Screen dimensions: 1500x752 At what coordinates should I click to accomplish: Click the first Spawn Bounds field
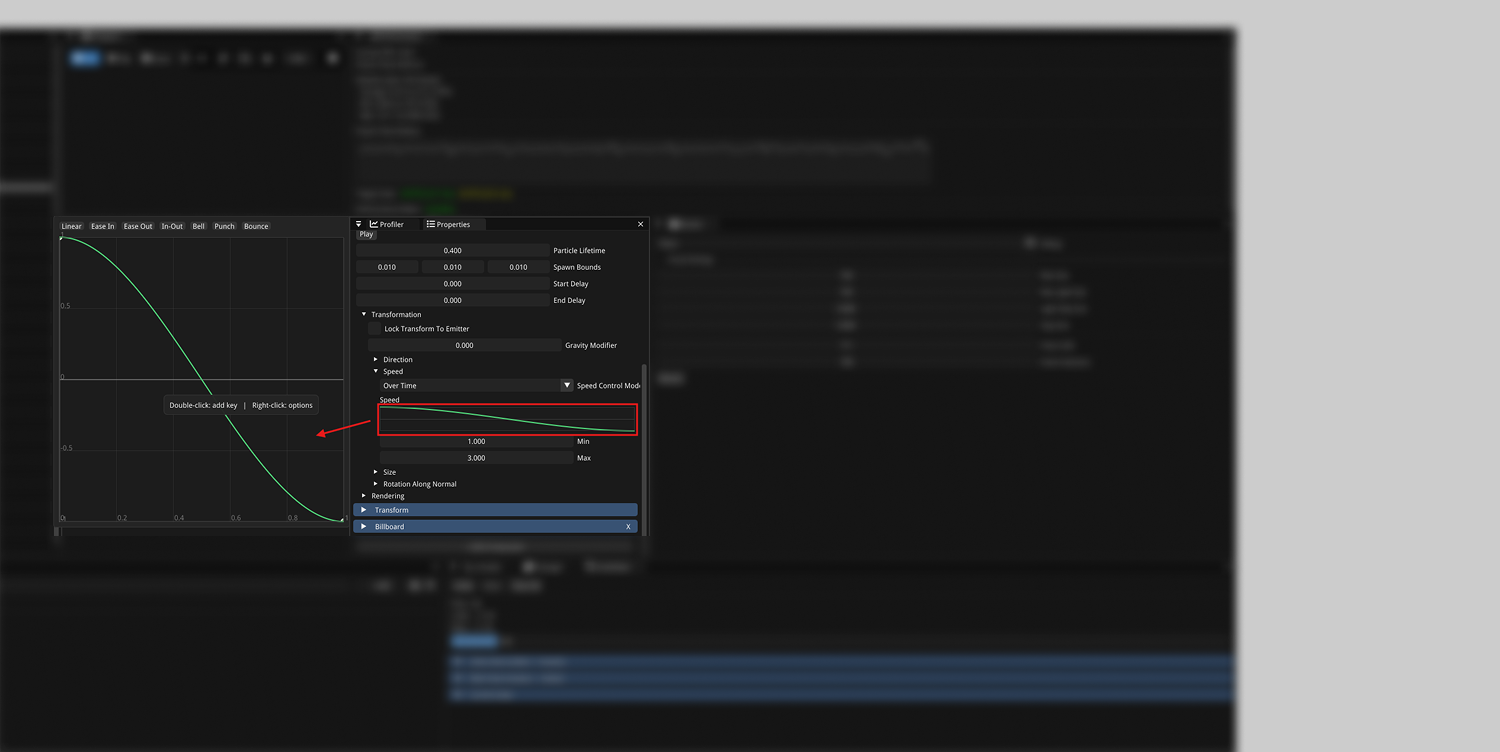coord(387,267)
